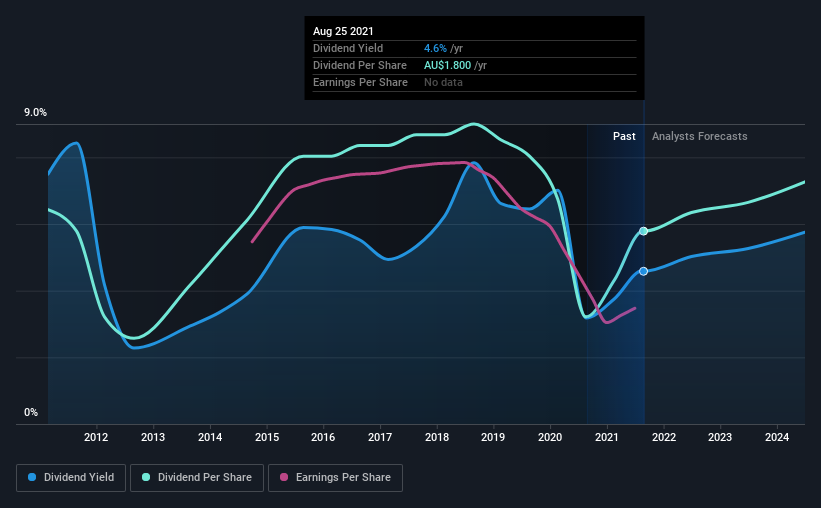Click the 2023 x-axis label
Screen dimensions: 821x508
(720, 437)
